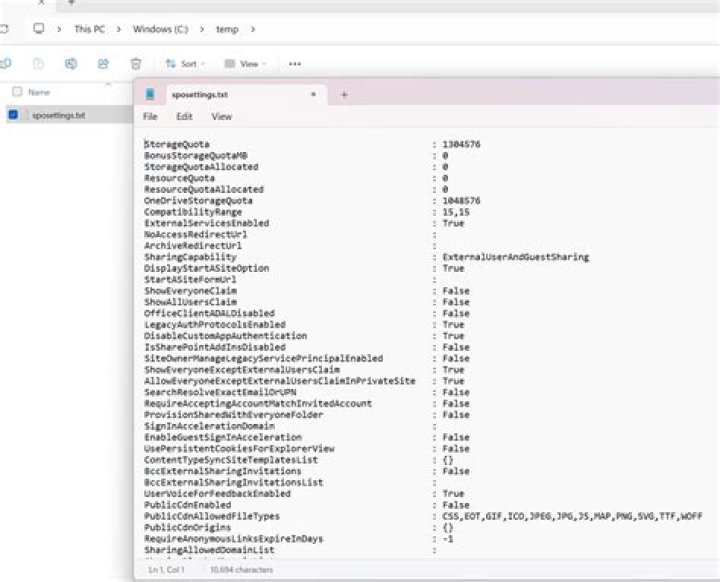720x582 pixels.
Task: Open the Sort dropdown in Explorer
Action: click(185, 64)
